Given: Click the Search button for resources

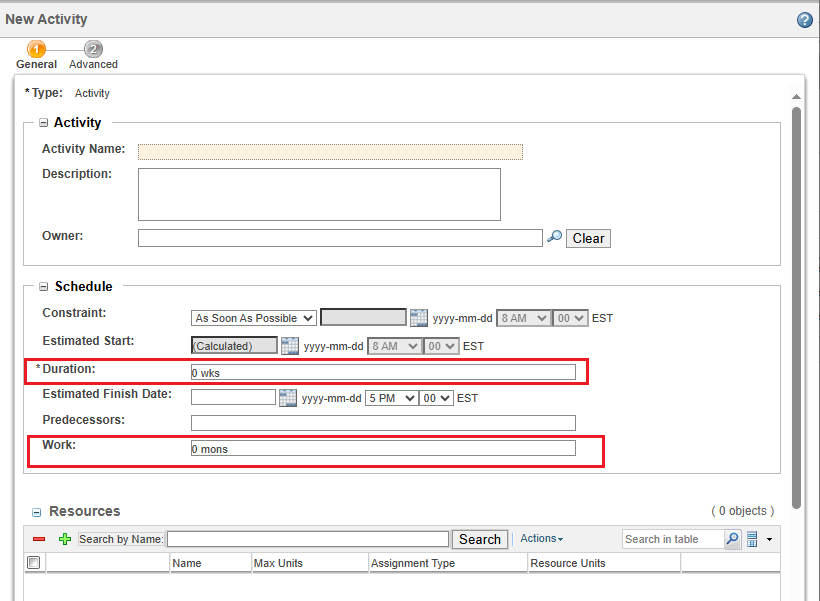Looking at the screenshot, I should 479,539.
